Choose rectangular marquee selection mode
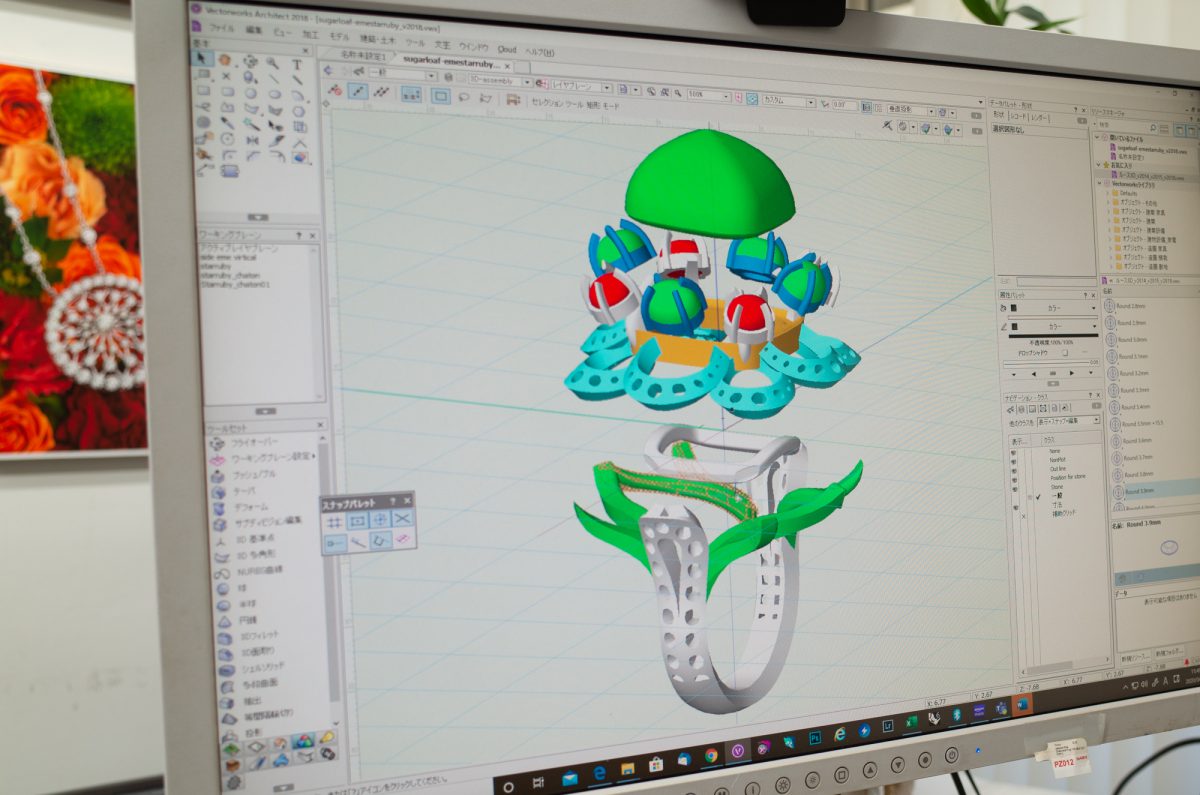 [441, 96]
